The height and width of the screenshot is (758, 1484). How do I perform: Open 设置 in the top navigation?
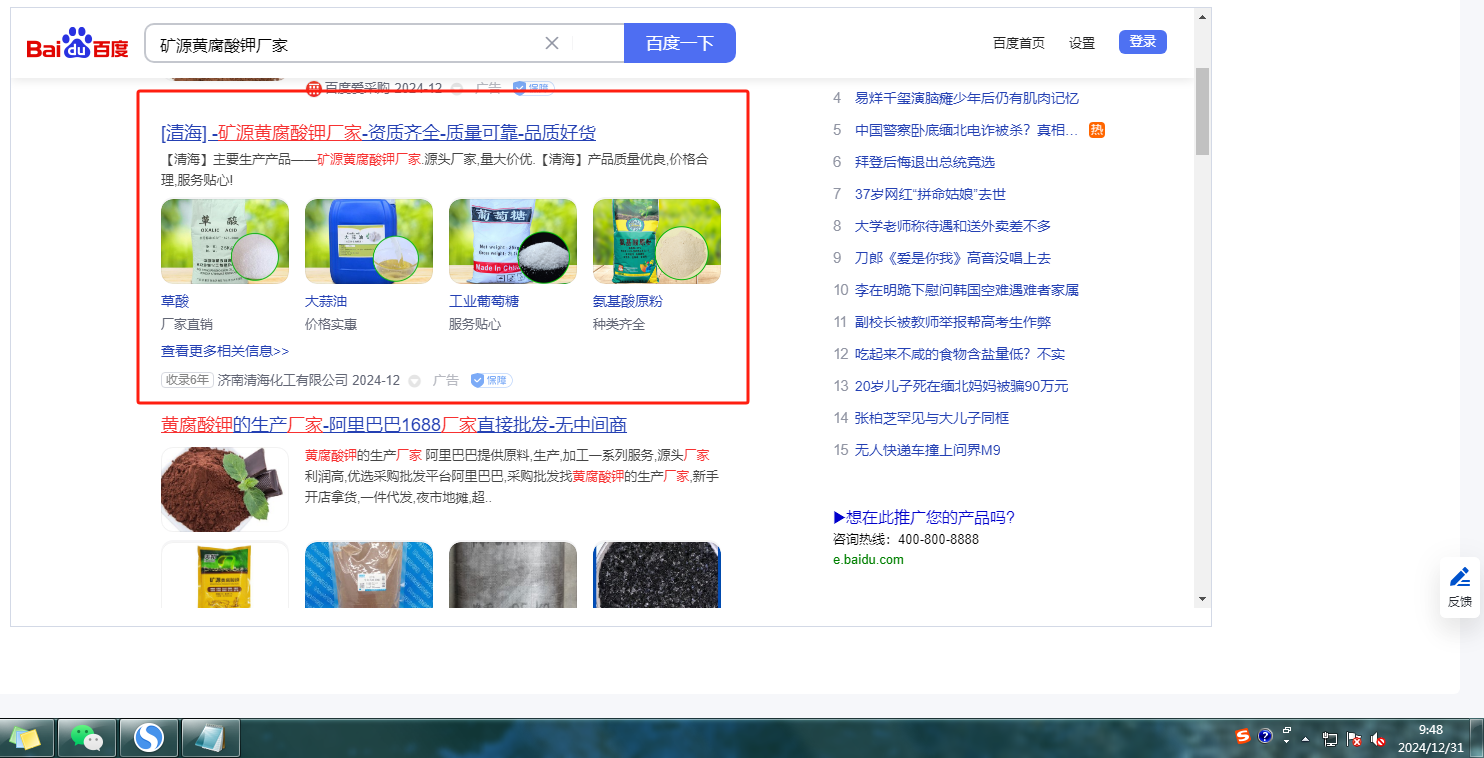1082,43
